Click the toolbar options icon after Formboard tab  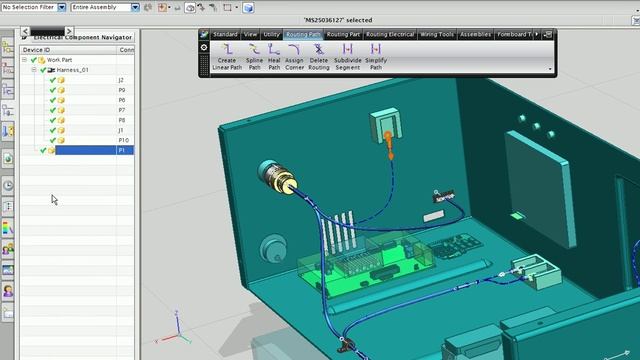pos(548,35)
